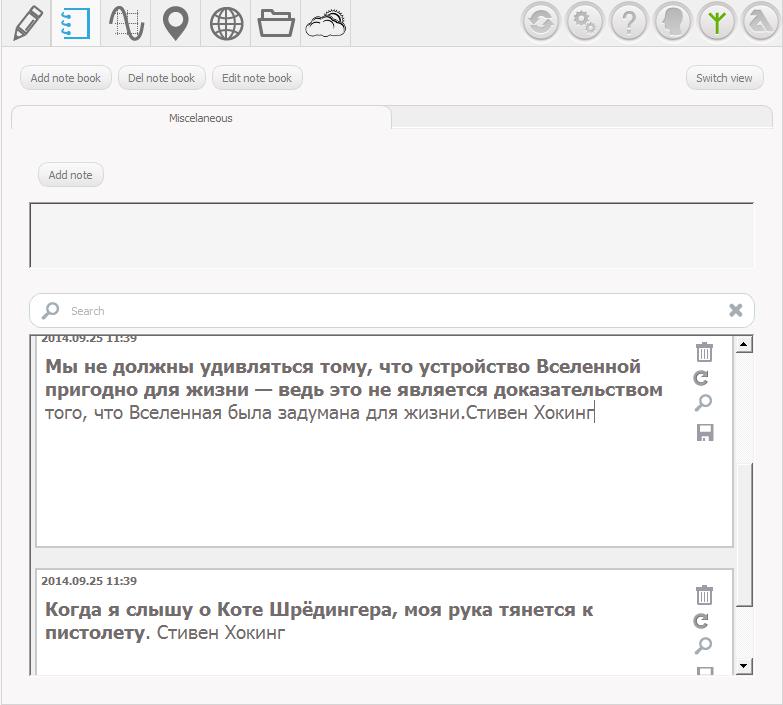Click the Add note button
This screenshot has width=783, height=705.
click(71, 175)
